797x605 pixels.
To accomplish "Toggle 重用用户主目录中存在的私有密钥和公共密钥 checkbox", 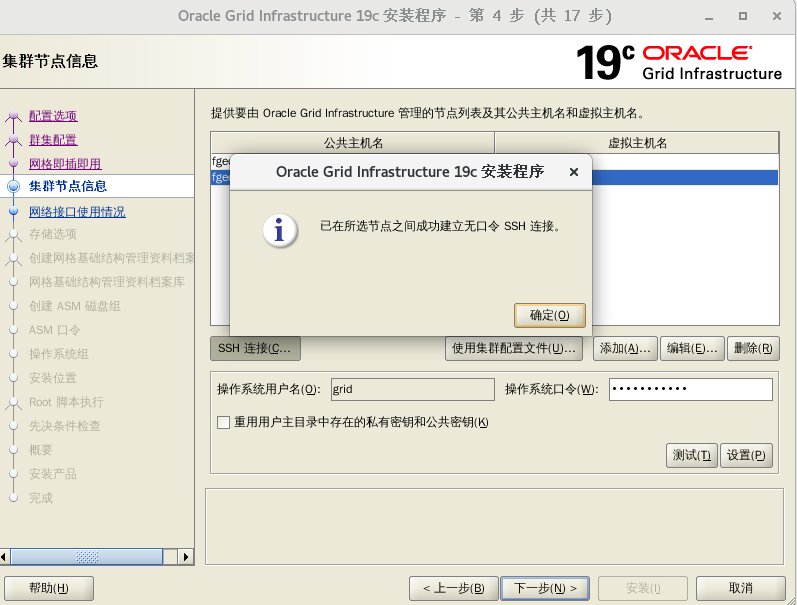I will coord(223,422).
